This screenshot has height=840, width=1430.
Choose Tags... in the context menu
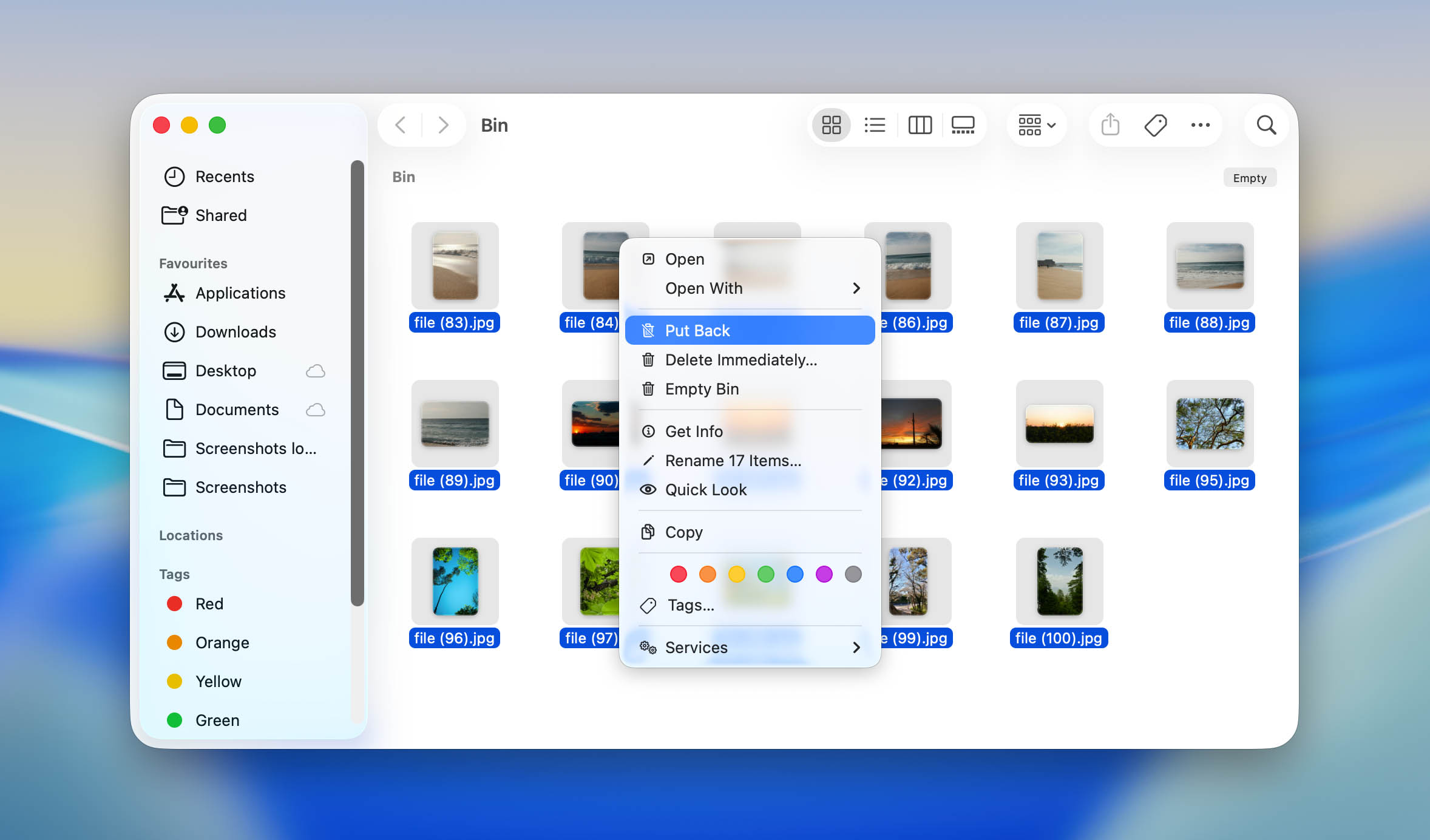750,605
